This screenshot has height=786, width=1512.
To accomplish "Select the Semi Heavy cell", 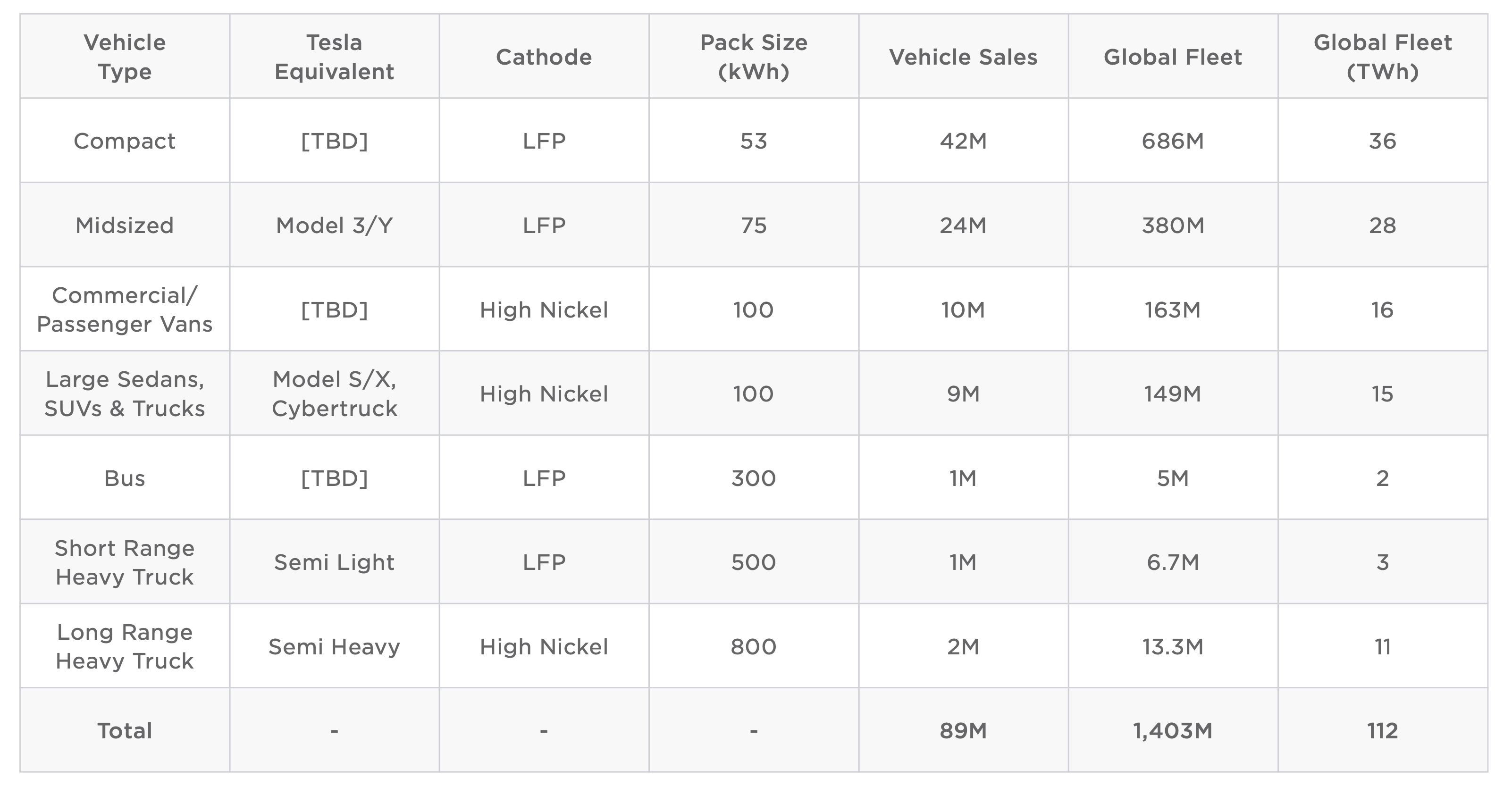I will (x=334, y=646).
